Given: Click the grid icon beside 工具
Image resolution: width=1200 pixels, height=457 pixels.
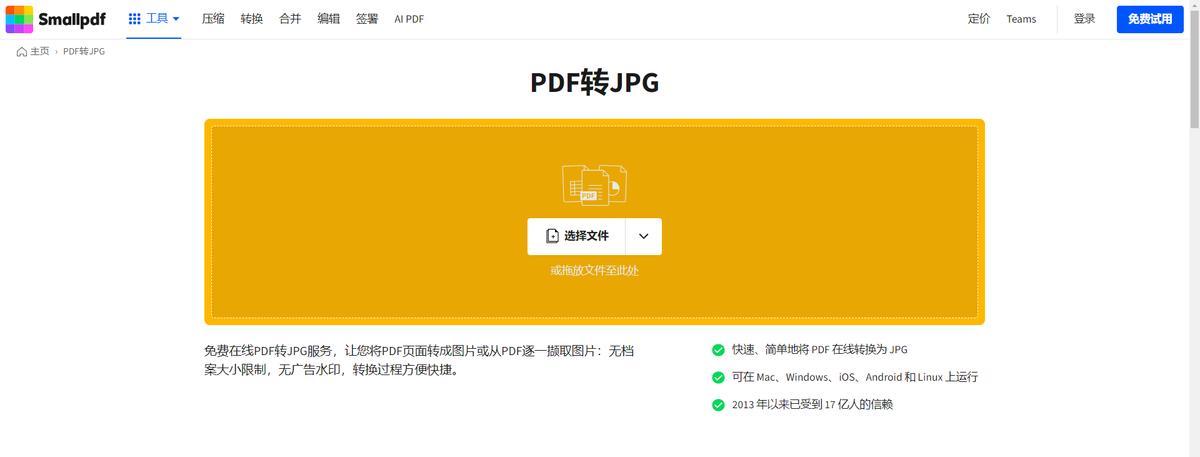Looking at the screenshot, I should (135, 19).
